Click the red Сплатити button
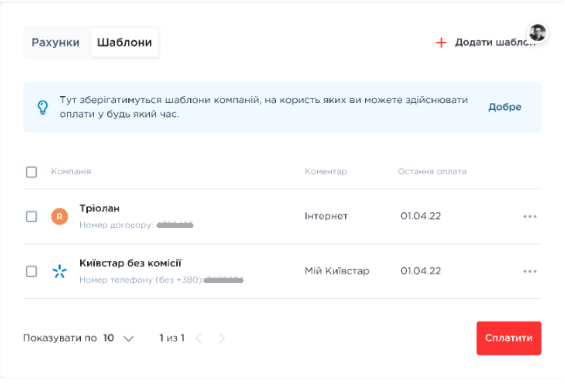The height and width of the screenshot is (388, 565). click(x=509, y=338)
